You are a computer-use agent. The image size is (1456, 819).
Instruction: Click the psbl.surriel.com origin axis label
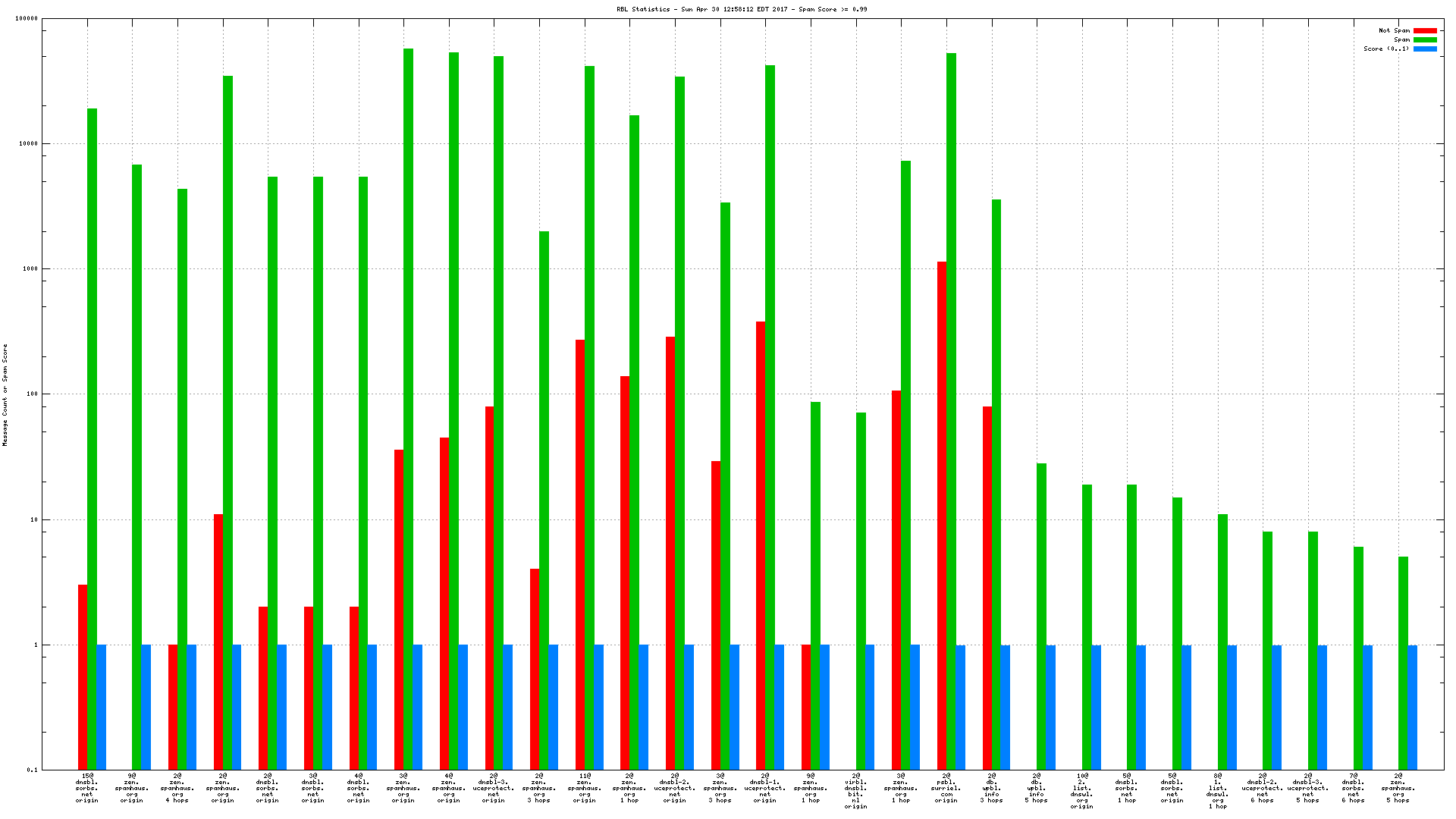click(x=946, y=788)
